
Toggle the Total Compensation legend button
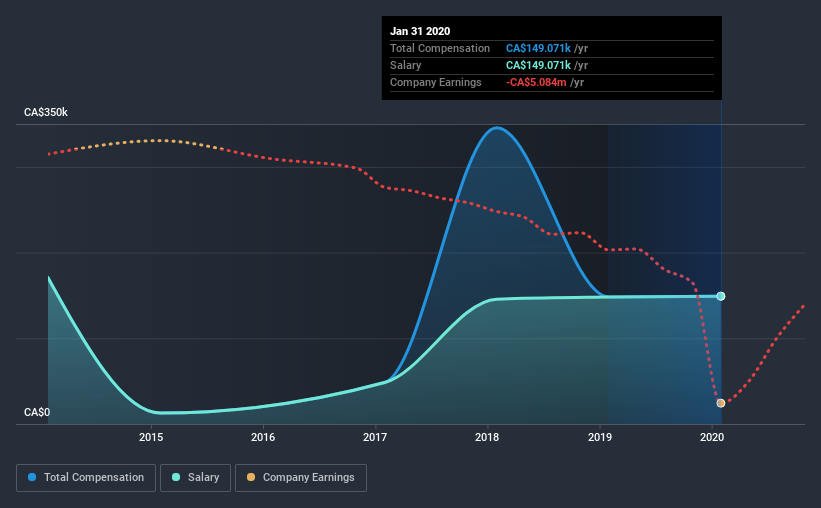[86, 478]
